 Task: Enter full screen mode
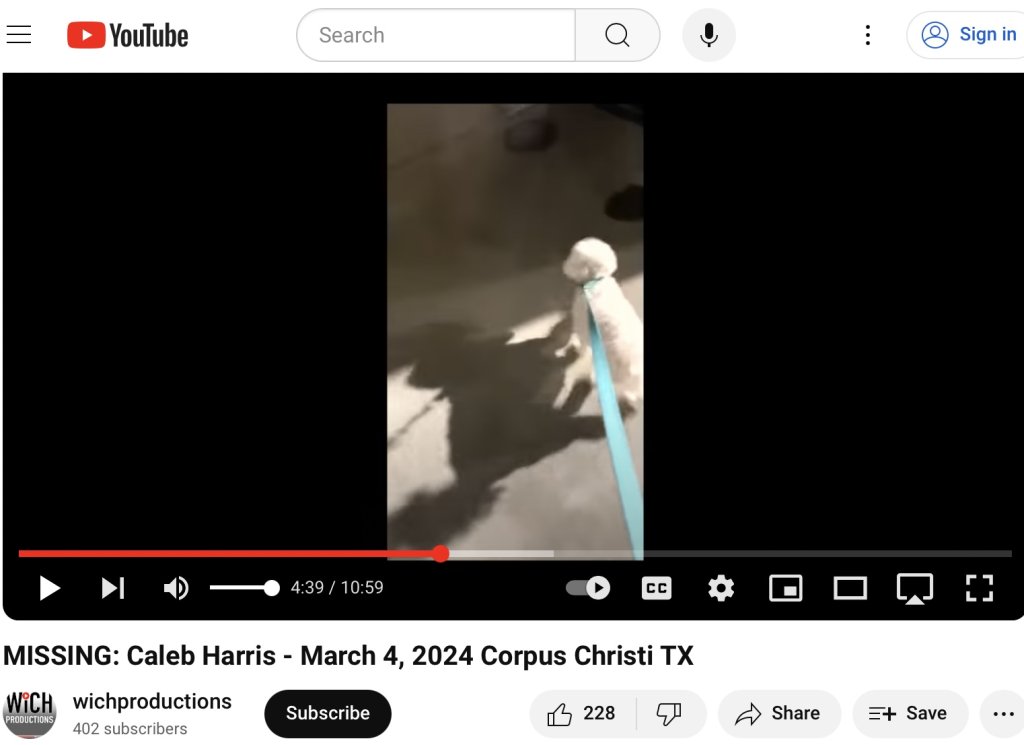(979, 588)
